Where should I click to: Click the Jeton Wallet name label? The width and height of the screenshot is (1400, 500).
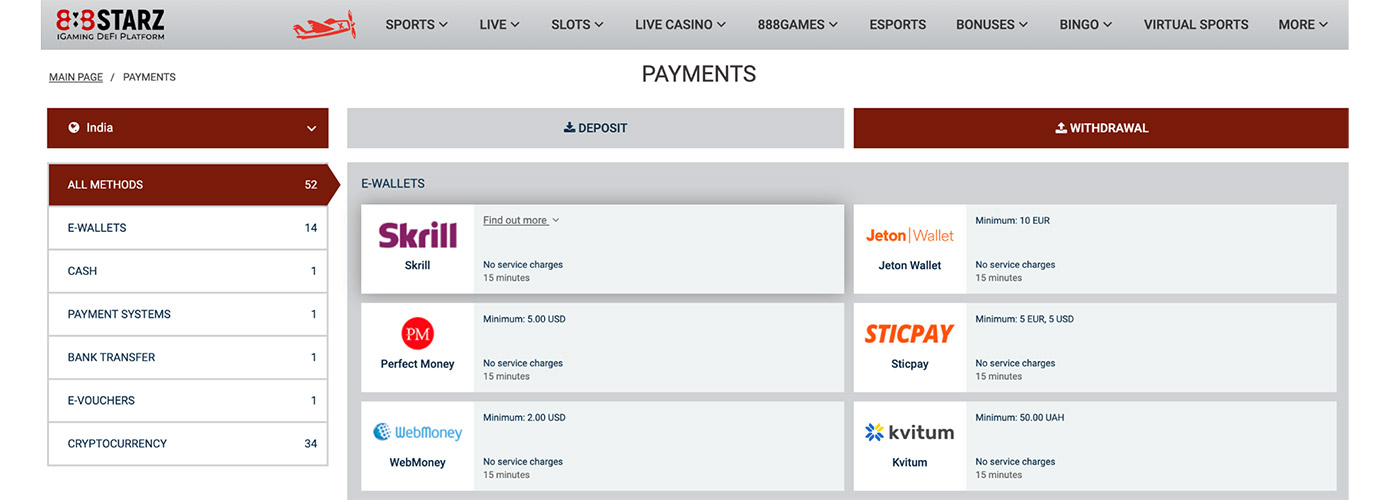click(x=910, y=265)
